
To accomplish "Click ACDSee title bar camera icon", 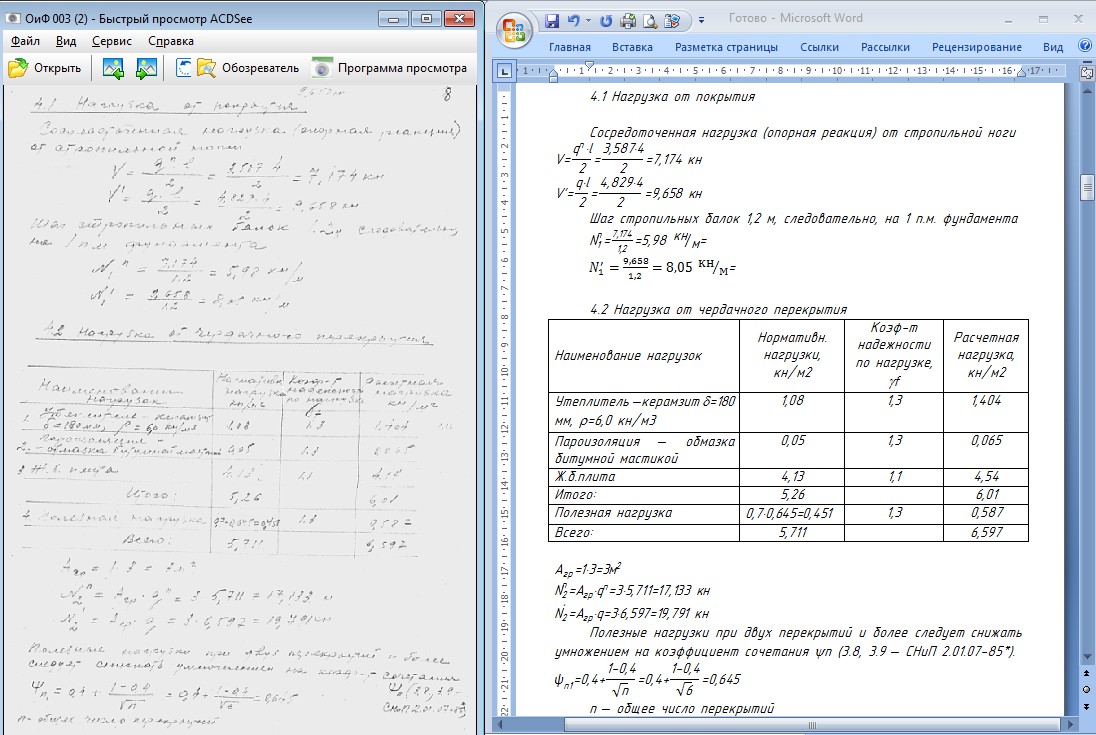I will 12,19.
